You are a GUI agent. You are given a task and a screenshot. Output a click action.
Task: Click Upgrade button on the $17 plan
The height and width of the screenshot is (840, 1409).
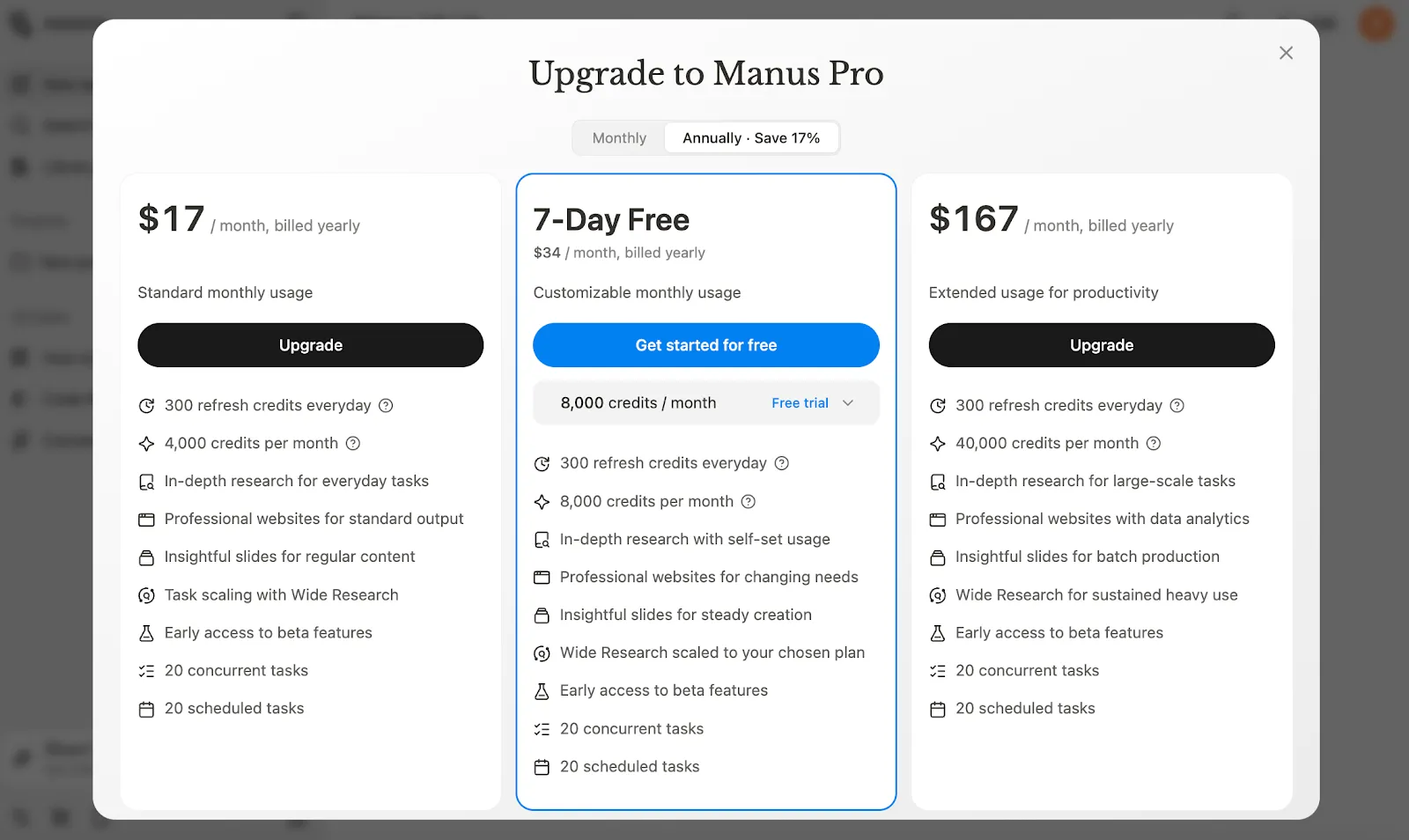point(310,345)
